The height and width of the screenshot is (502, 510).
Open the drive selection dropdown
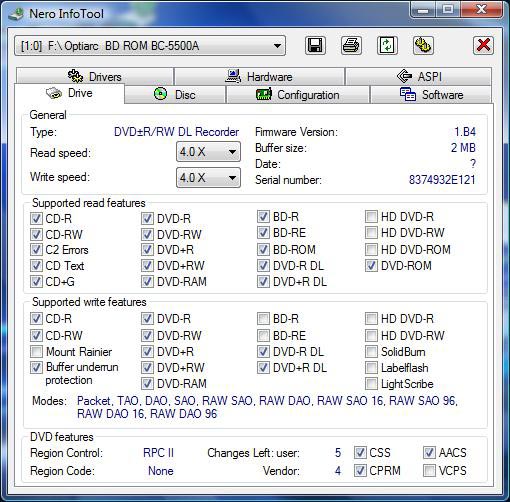pyautogui.click(x=150, y=46)
